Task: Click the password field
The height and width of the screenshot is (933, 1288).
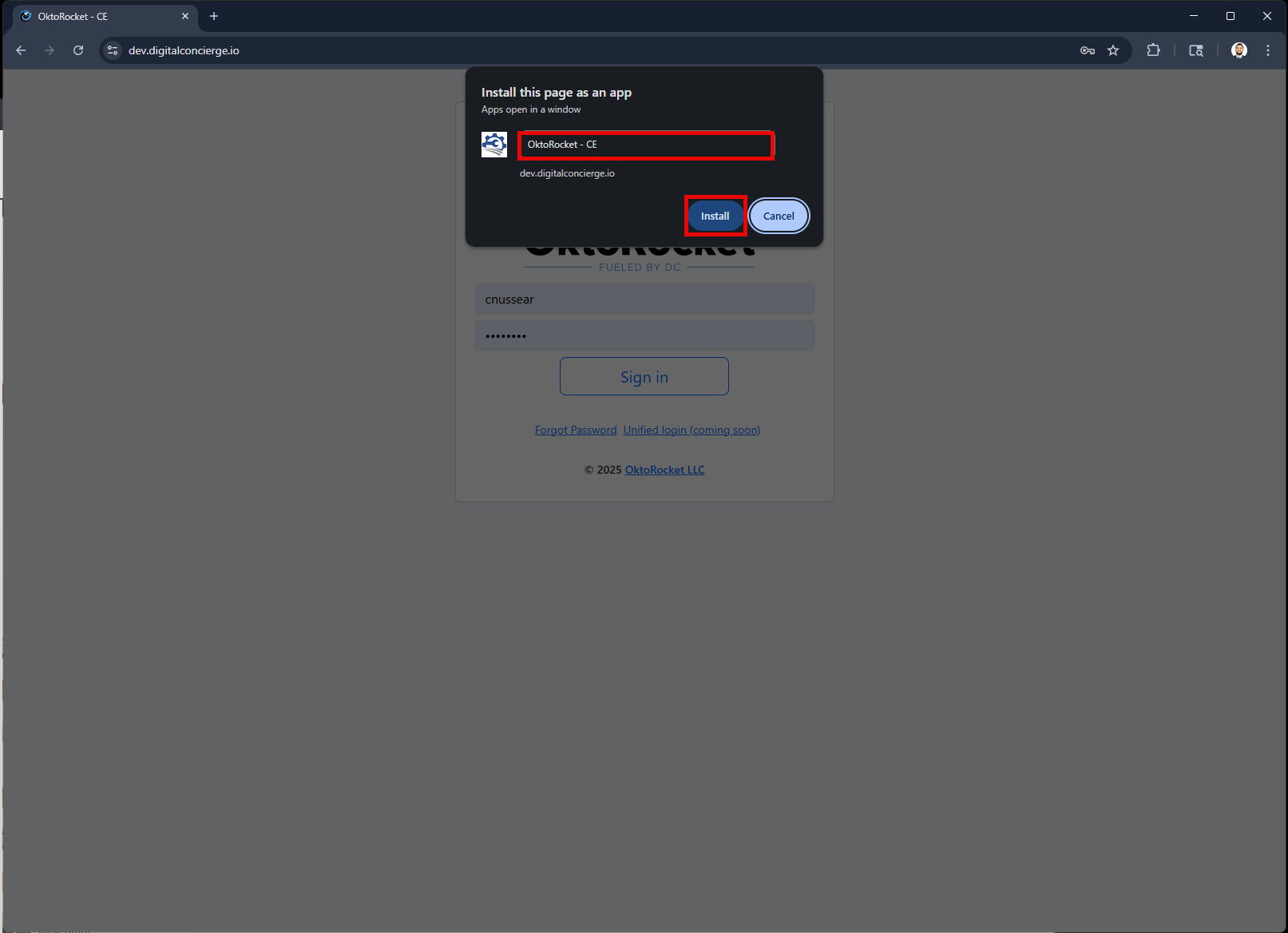Action: pyautogui.click(x=644, y=335)
